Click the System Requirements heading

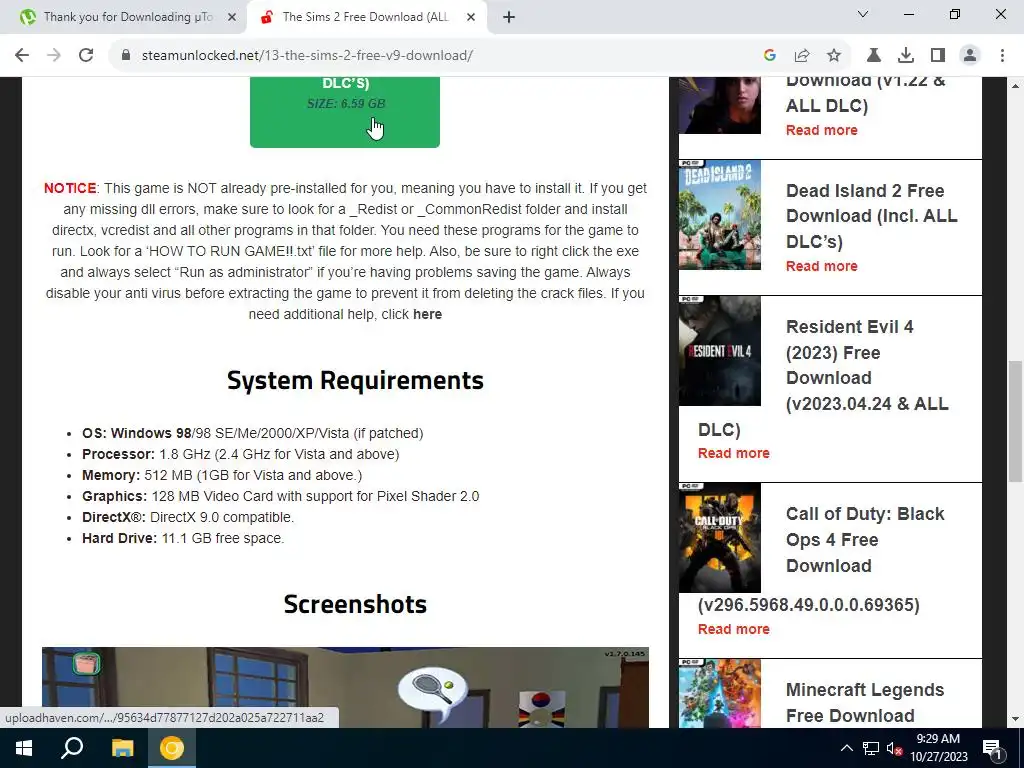point(355,381)
